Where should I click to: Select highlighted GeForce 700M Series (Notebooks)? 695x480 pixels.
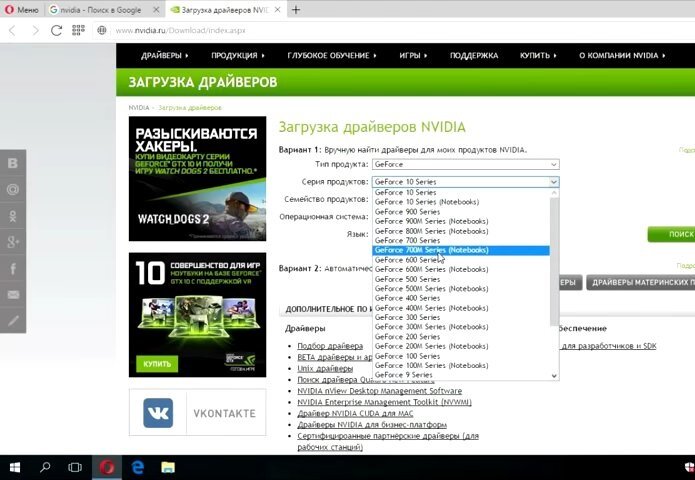pos(461,250)
